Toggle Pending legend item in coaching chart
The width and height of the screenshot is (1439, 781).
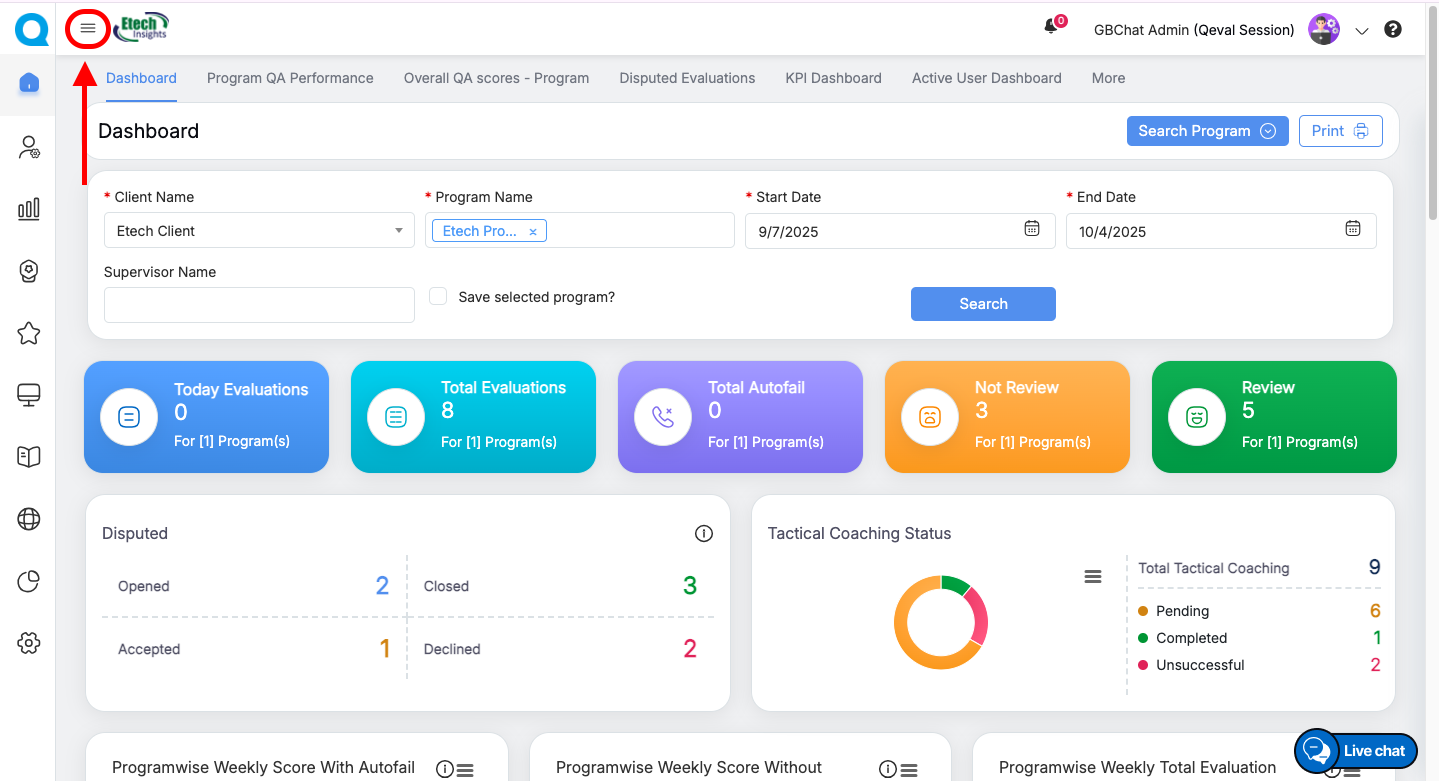pos(1181,611)
